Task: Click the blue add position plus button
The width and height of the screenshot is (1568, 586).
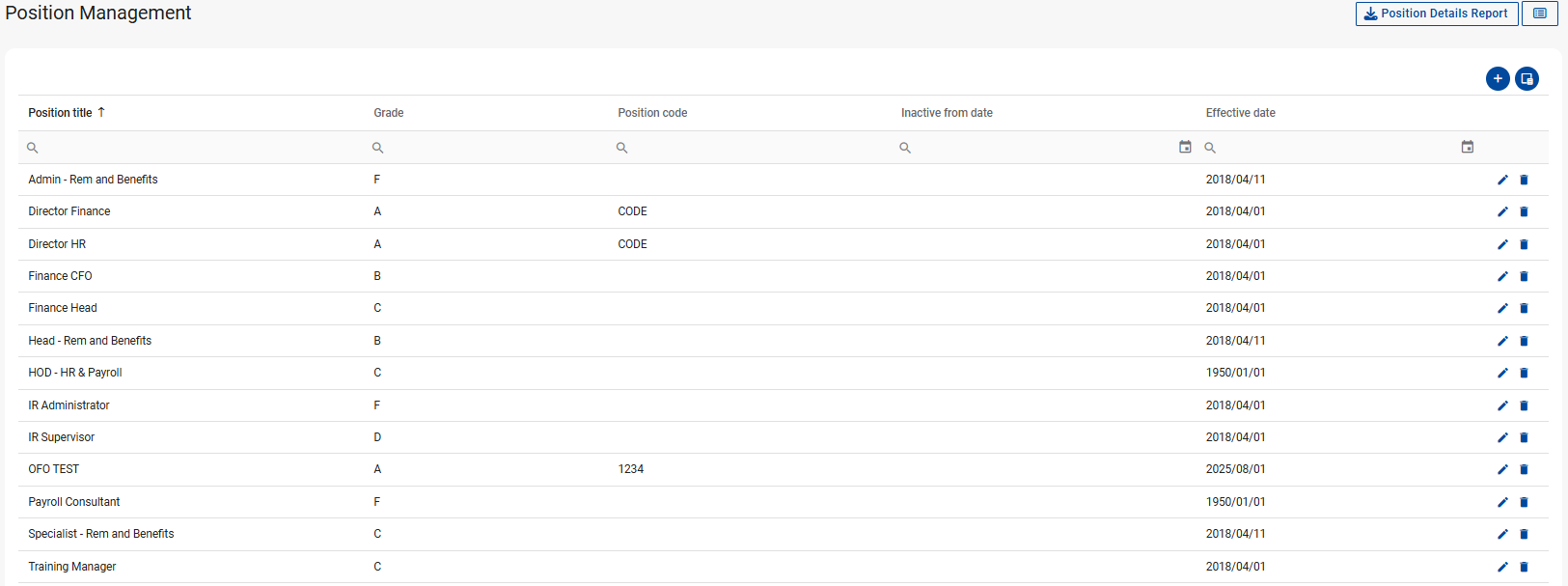Action: (x=1498, y=79)
